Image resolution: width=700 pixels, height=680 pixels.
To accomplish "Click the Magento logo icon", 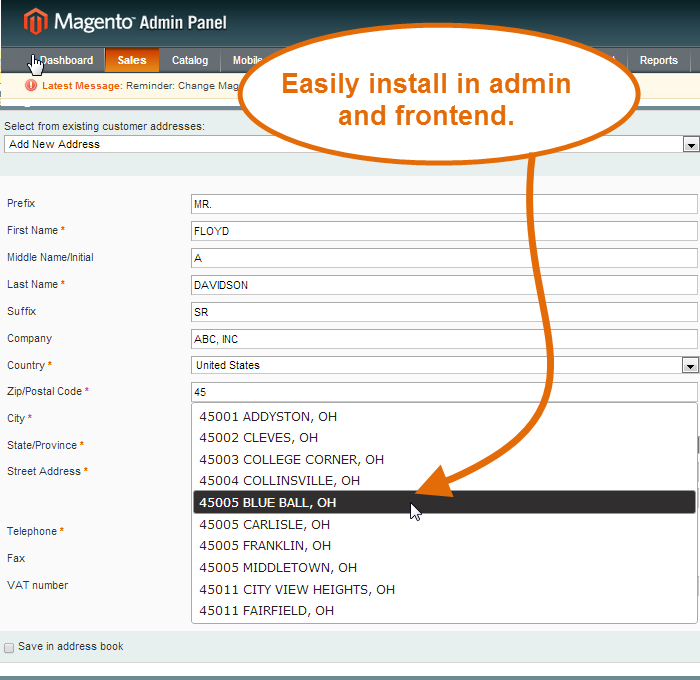I will [35, 22].
